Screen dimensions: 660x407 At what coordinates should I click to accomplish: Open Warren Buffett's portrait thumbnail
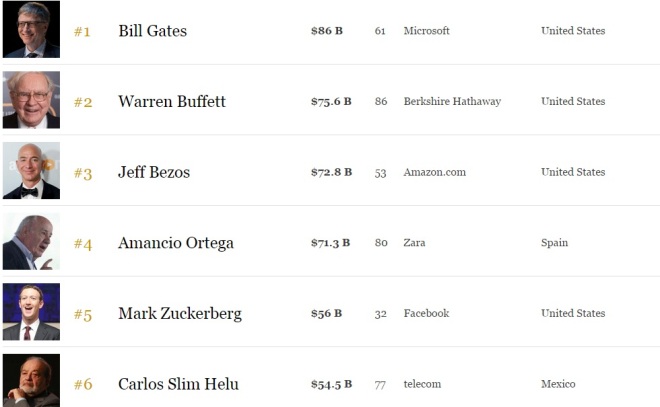pos(31,100)
